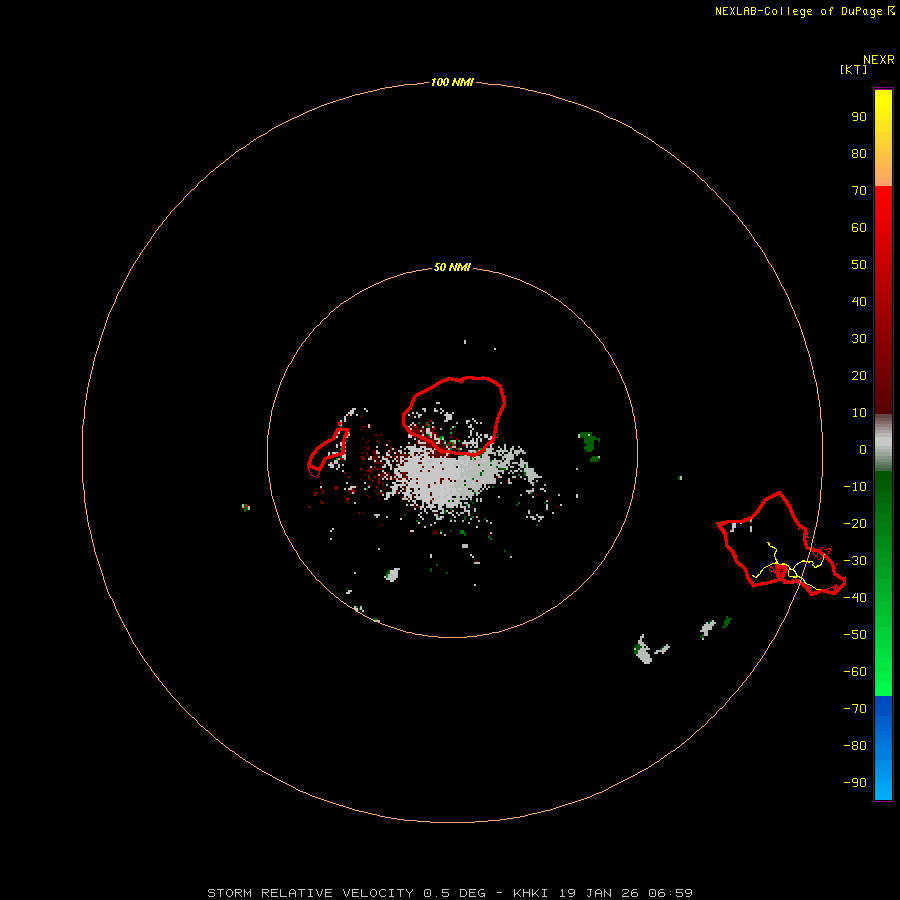Screen dimensions: 900x900
Task: Click the 90 value on the velocity scale
Action: [859, 117]
